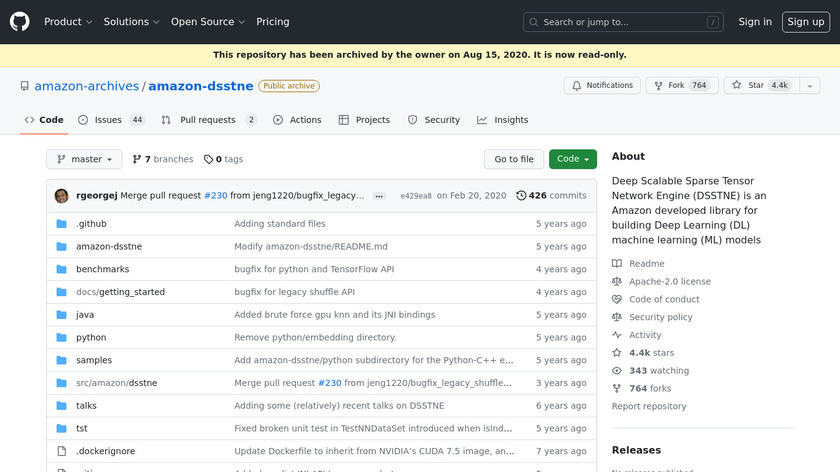
Task: Click the Notifications bell icon
Action: (x=576, y=86)
